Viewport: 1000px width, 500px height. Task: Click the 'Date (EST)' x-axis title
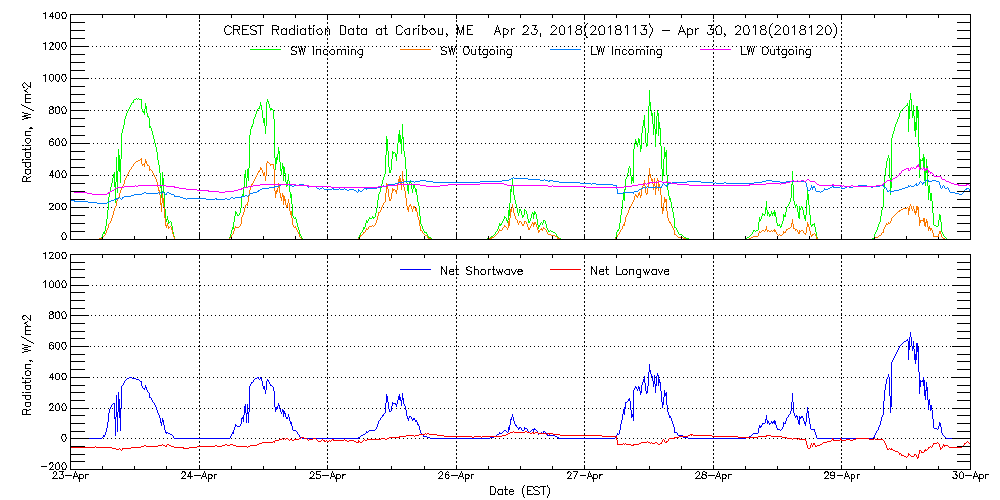[x=521, y=491]
